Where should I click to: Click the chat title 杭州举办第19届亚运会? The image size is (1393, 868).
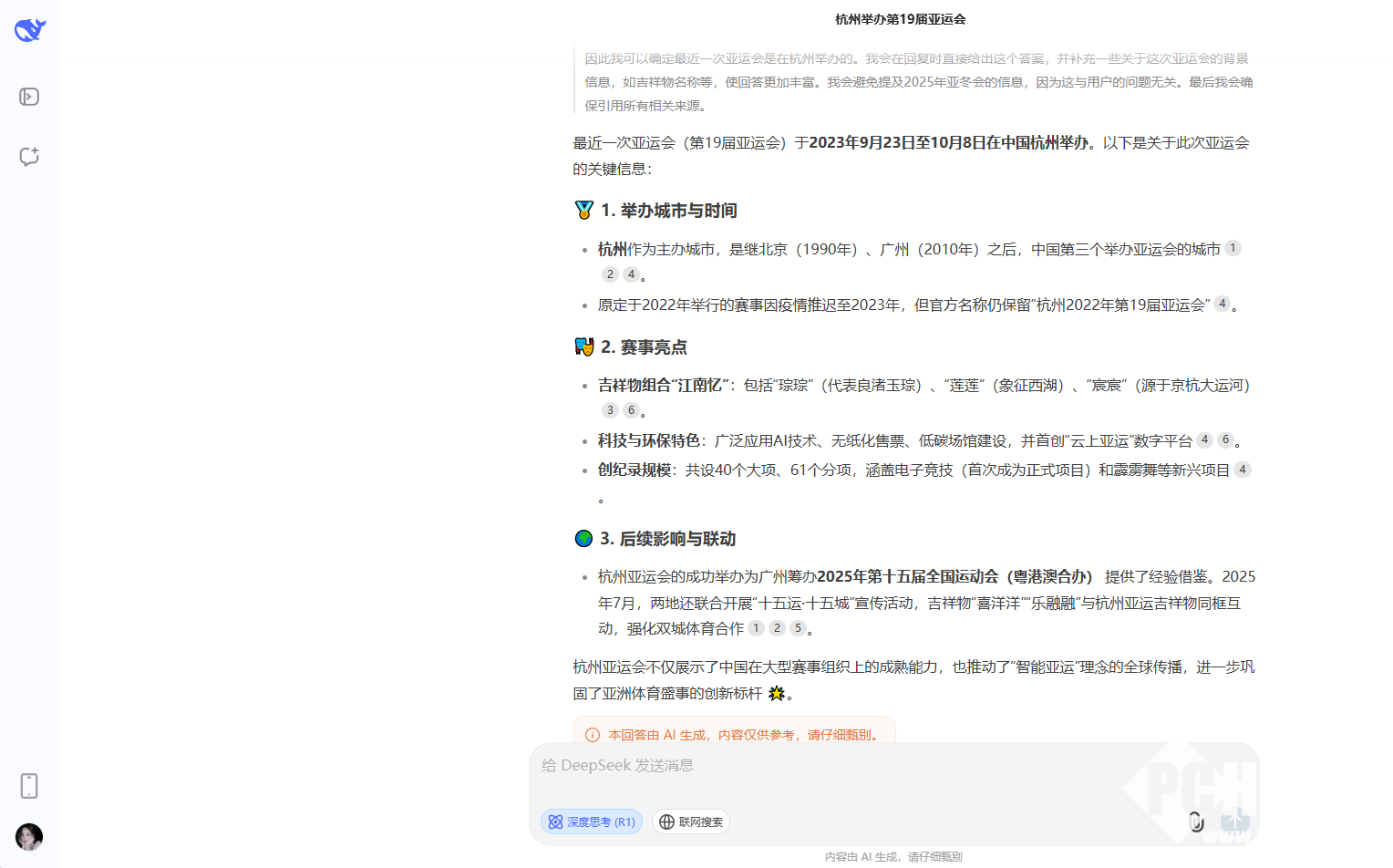click(900, 19)
